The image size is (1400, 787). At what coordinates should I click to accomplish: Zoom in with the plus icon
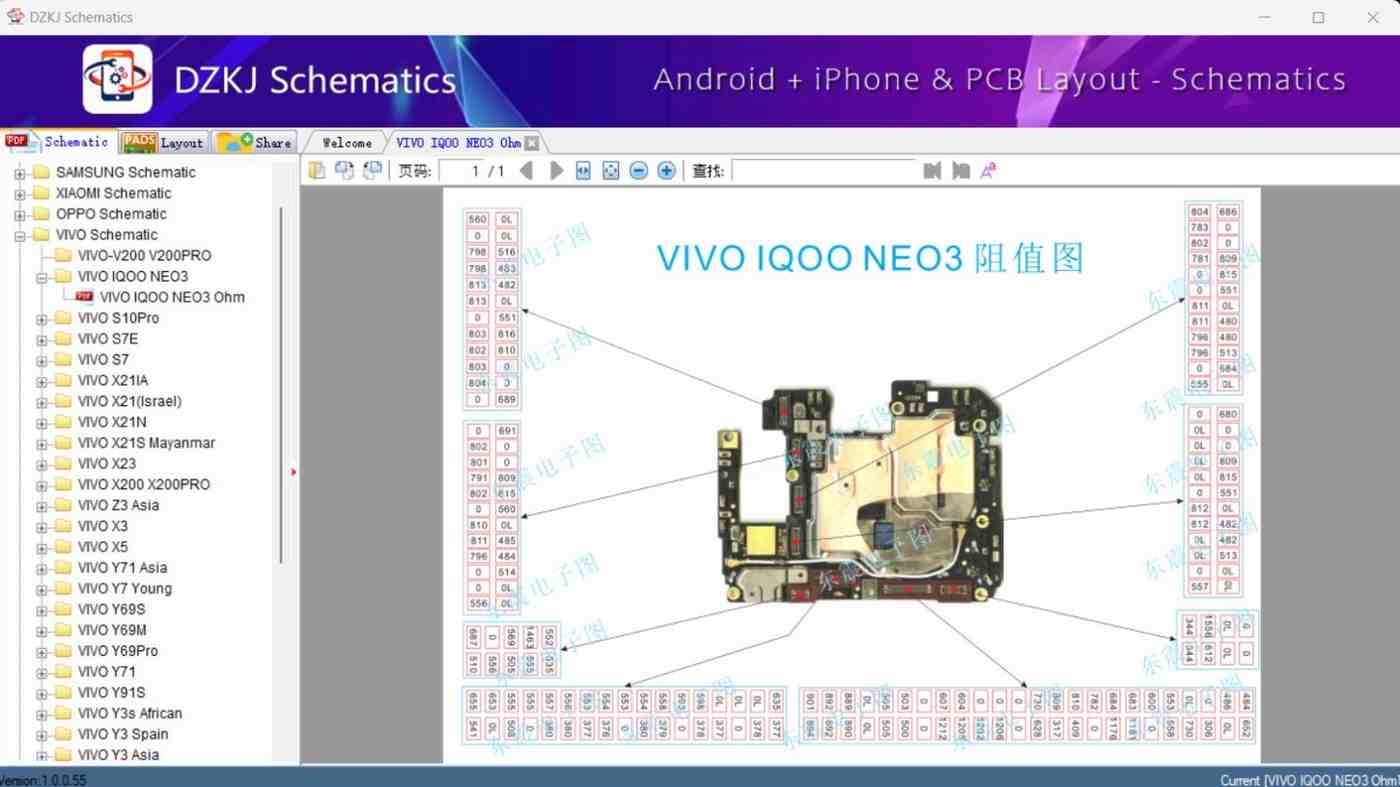pos(666,171)
